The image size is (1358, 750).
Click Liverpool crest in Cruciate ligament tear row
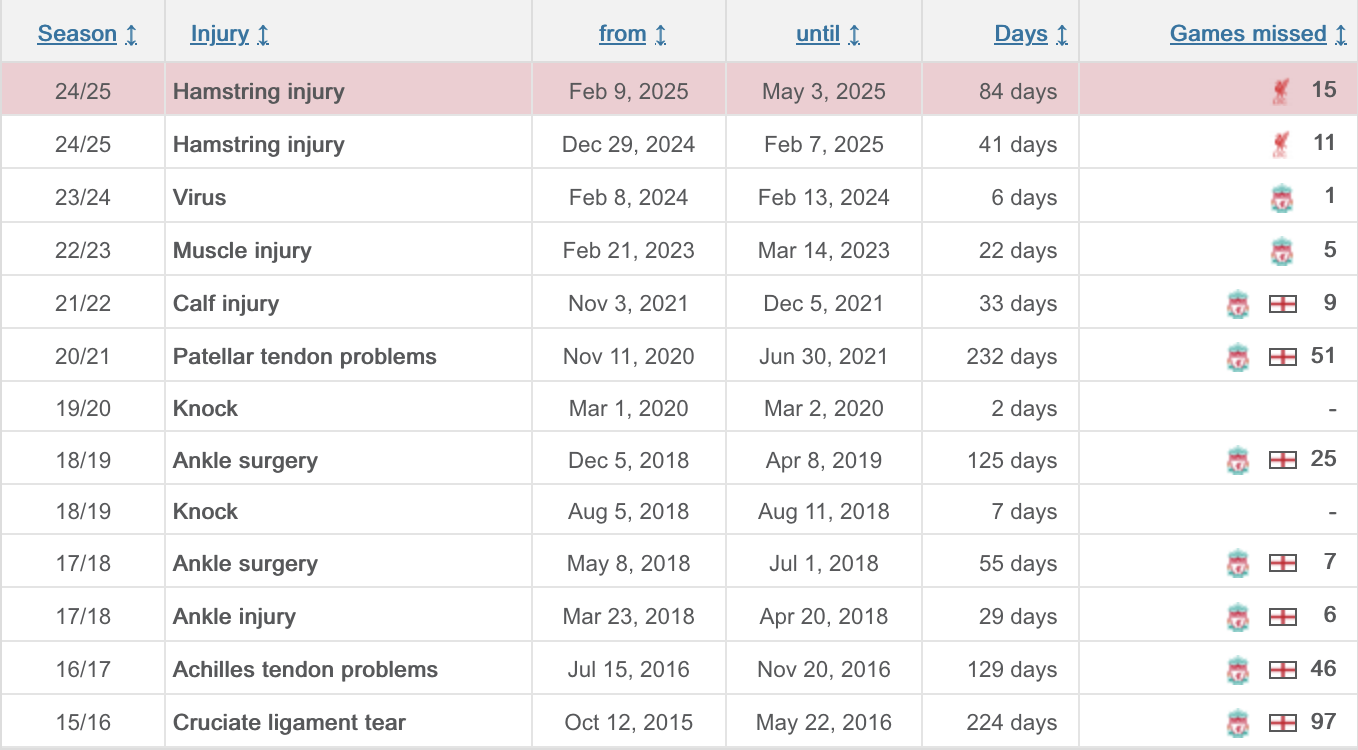[1238, 723]
